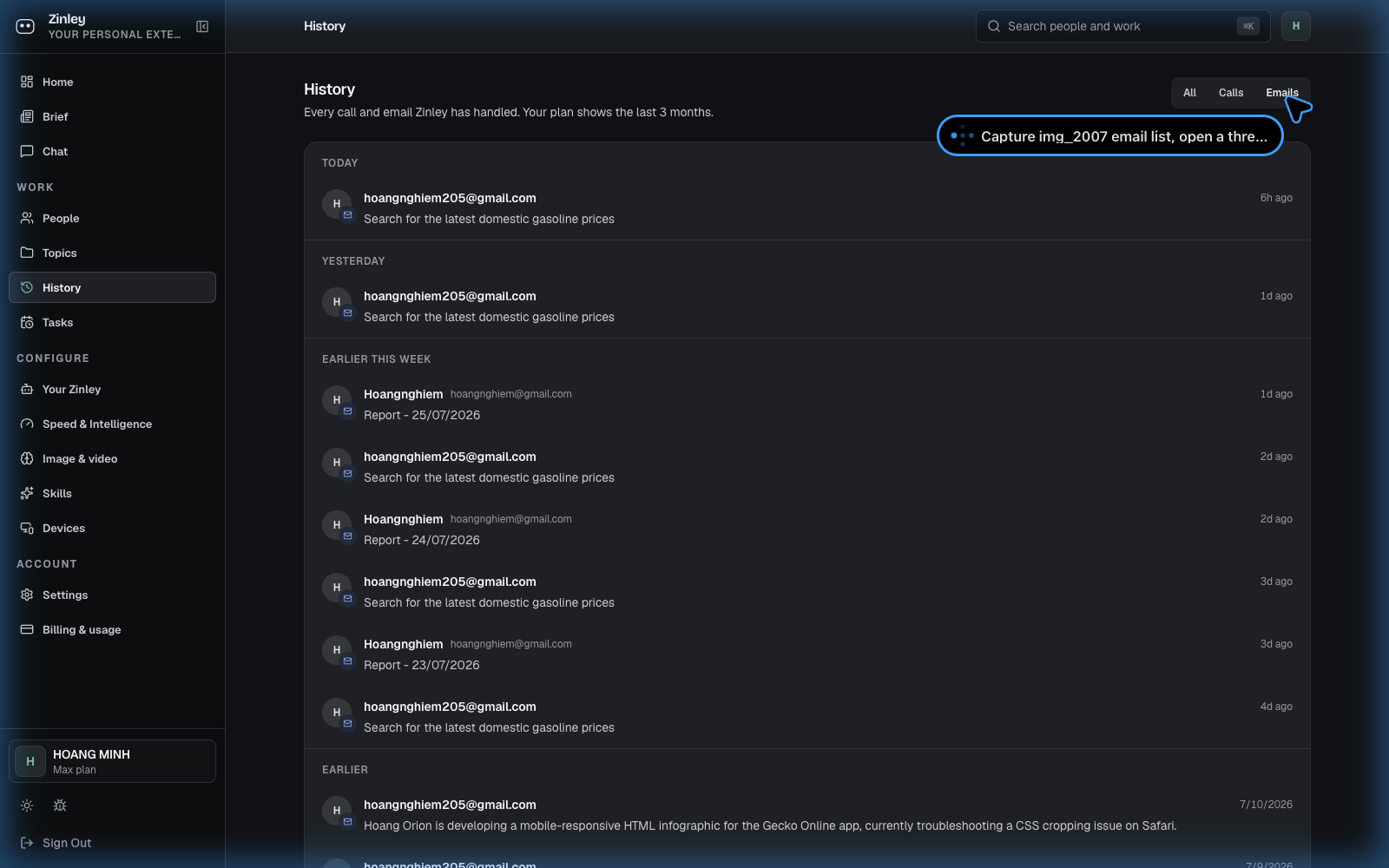Click the Topics folder icon
The width and height of the screenshot is (1389, 868).
pos(27,253)
